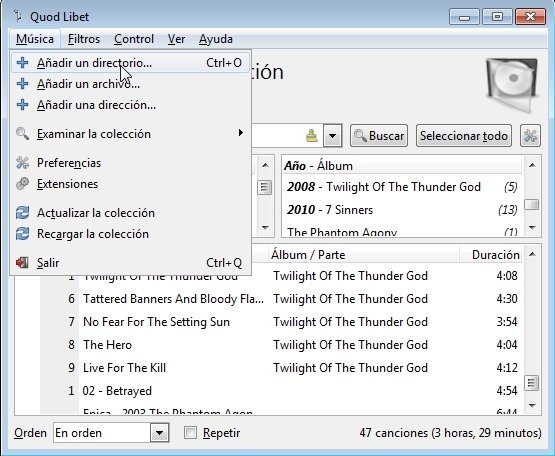Viewport: 555px width, 456px height.
Task: Sort by Álbum / Parte column header
Action: pos(364,255)
